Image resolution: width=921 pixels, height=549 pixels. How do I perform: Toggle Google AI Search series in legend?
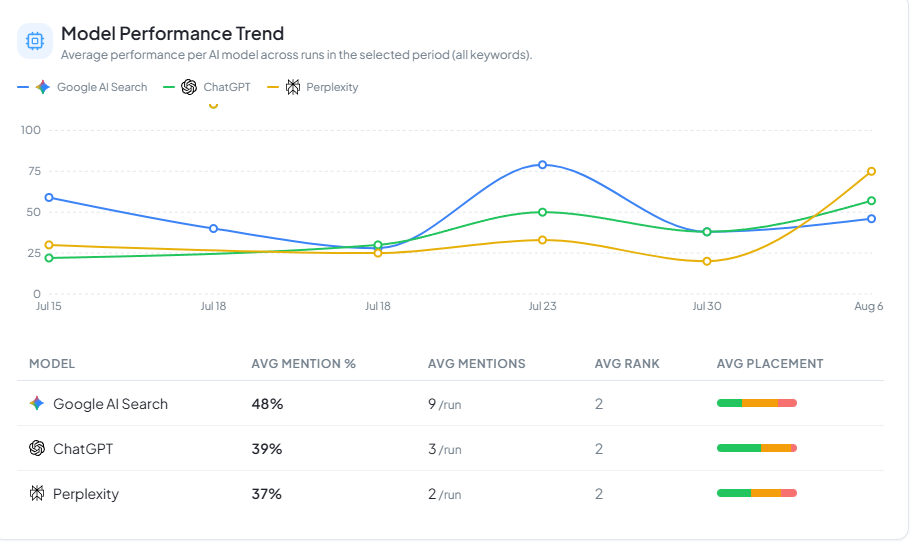pos(82,87)
